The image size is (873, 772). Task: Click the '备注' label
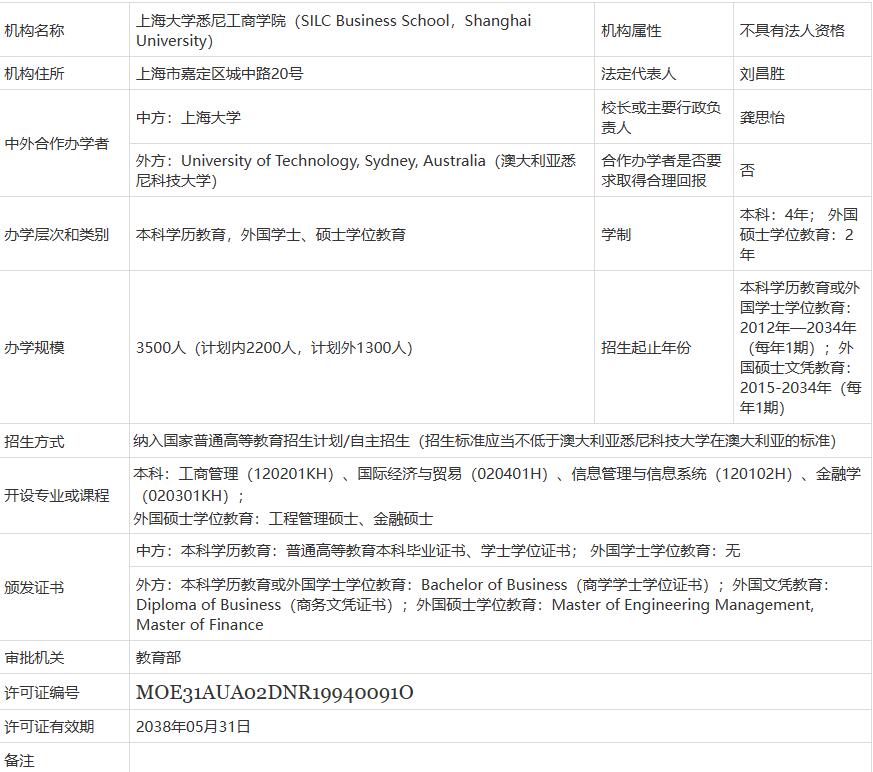click(x=19, y=760)
